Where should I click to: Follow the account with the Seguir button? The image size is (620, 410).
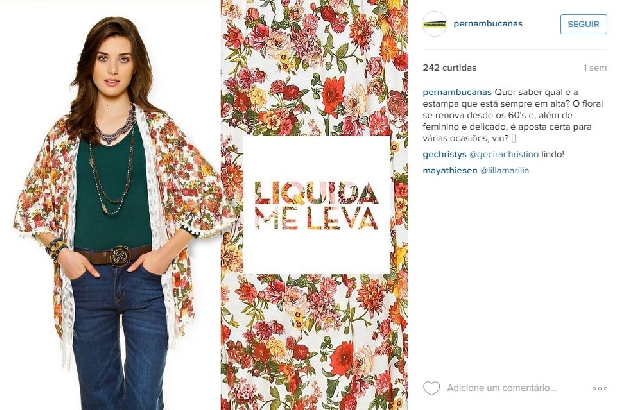583,24
